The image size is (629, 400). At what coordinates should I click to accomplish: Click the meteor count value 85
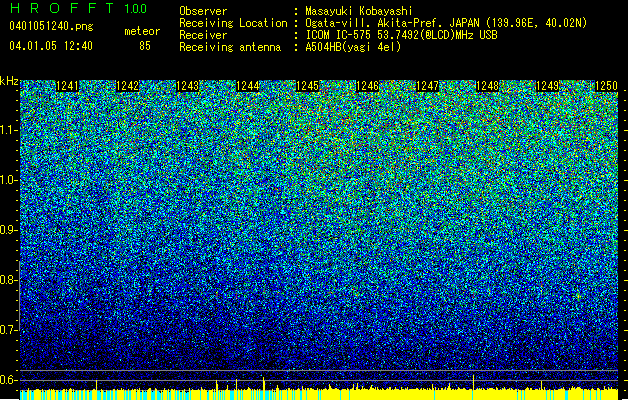(145, 46)
